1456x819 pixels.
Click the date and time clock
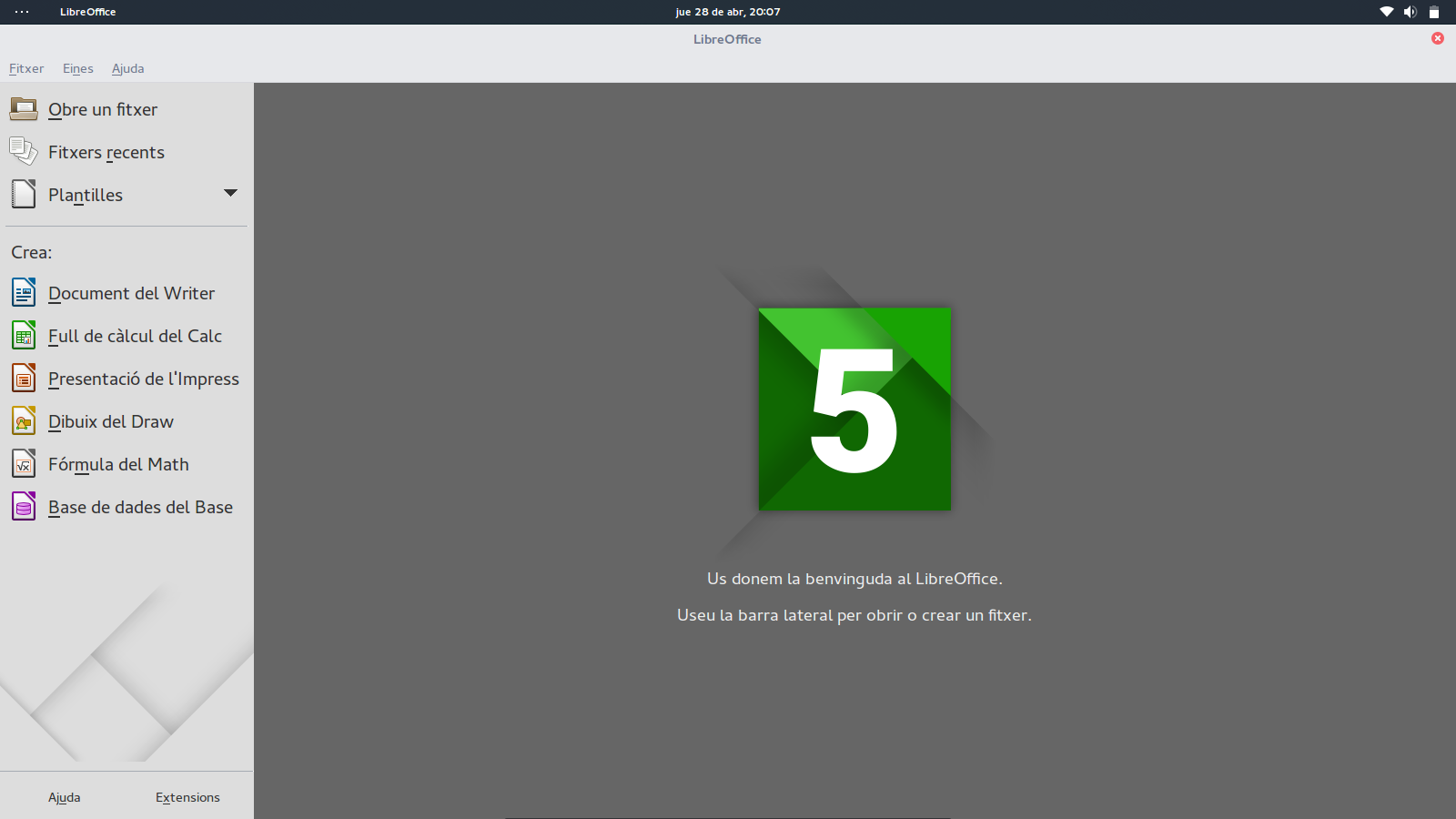click(728, 12)
